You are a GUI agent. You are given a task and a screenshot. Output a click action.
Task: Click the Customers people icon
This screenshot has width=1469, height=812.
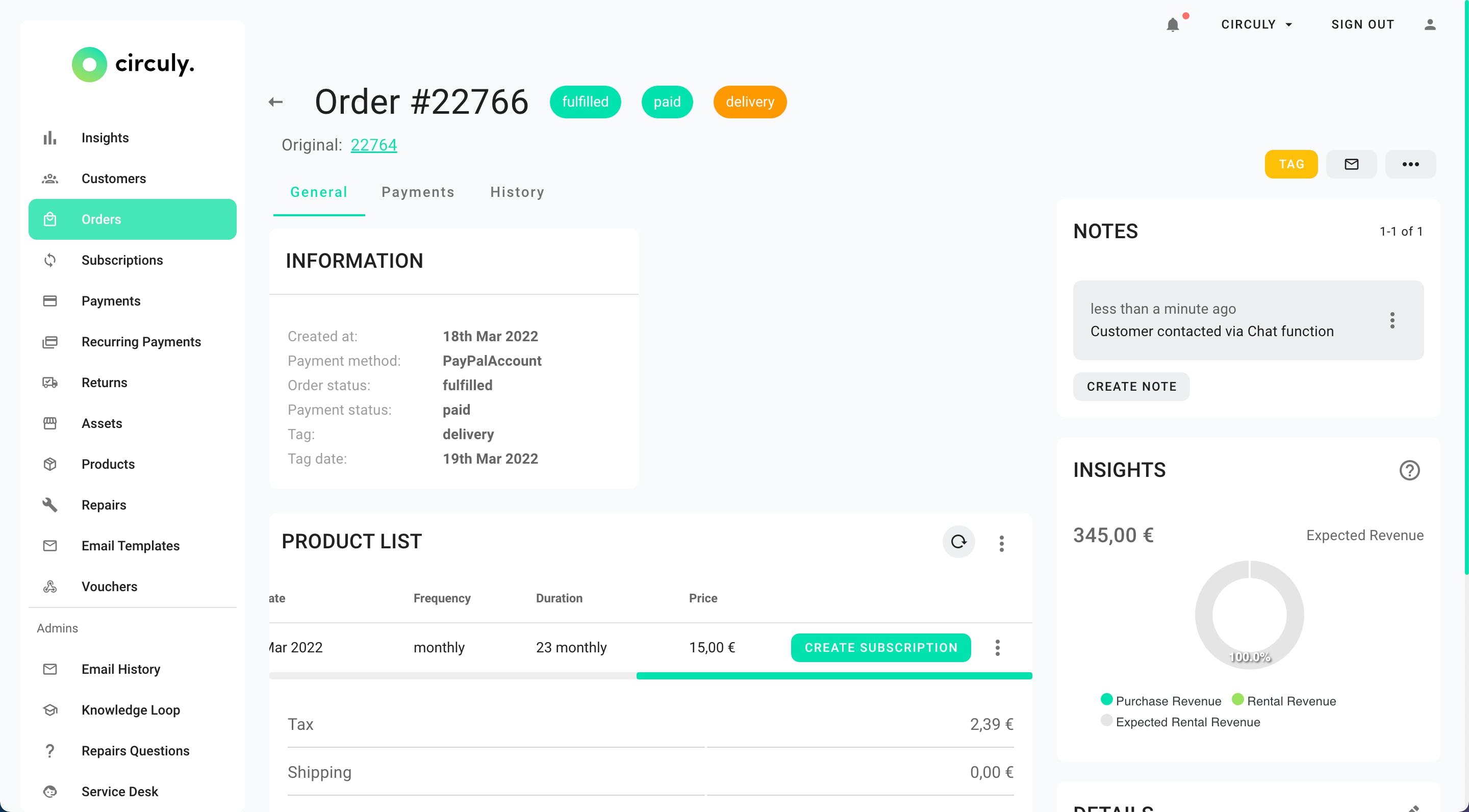pos(50,179)
